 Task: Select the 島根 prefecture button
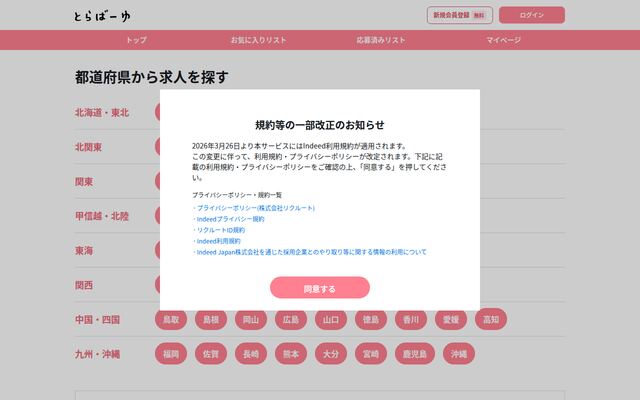tap(211, 319)
